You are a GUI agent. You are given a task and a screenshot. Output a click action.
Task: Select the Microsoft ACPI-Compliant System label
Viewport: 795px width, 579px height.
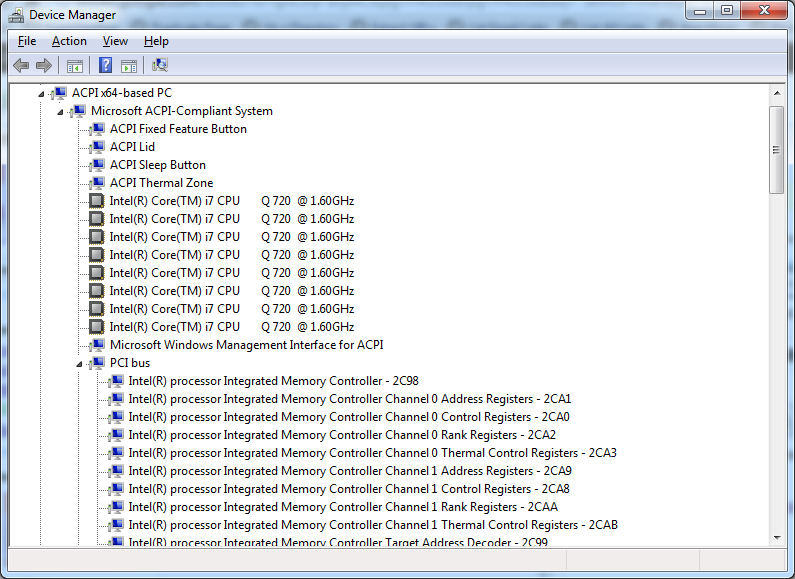(x=182, y=111)
